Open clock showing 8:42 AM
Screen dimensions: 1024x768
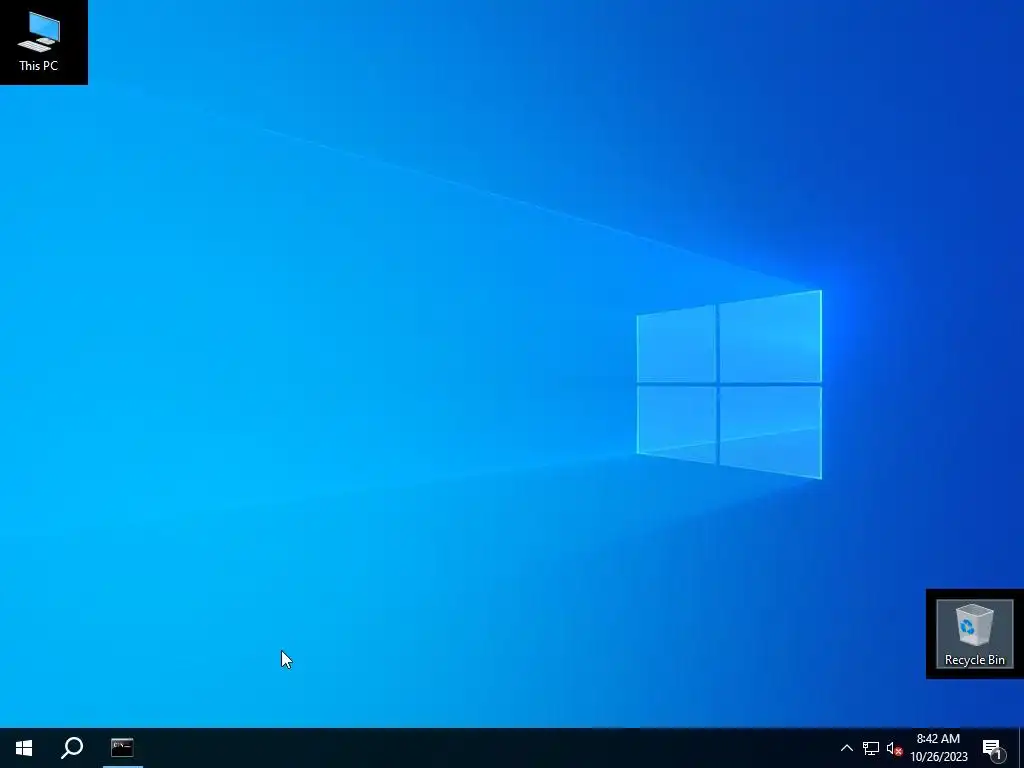coord(938,748)
